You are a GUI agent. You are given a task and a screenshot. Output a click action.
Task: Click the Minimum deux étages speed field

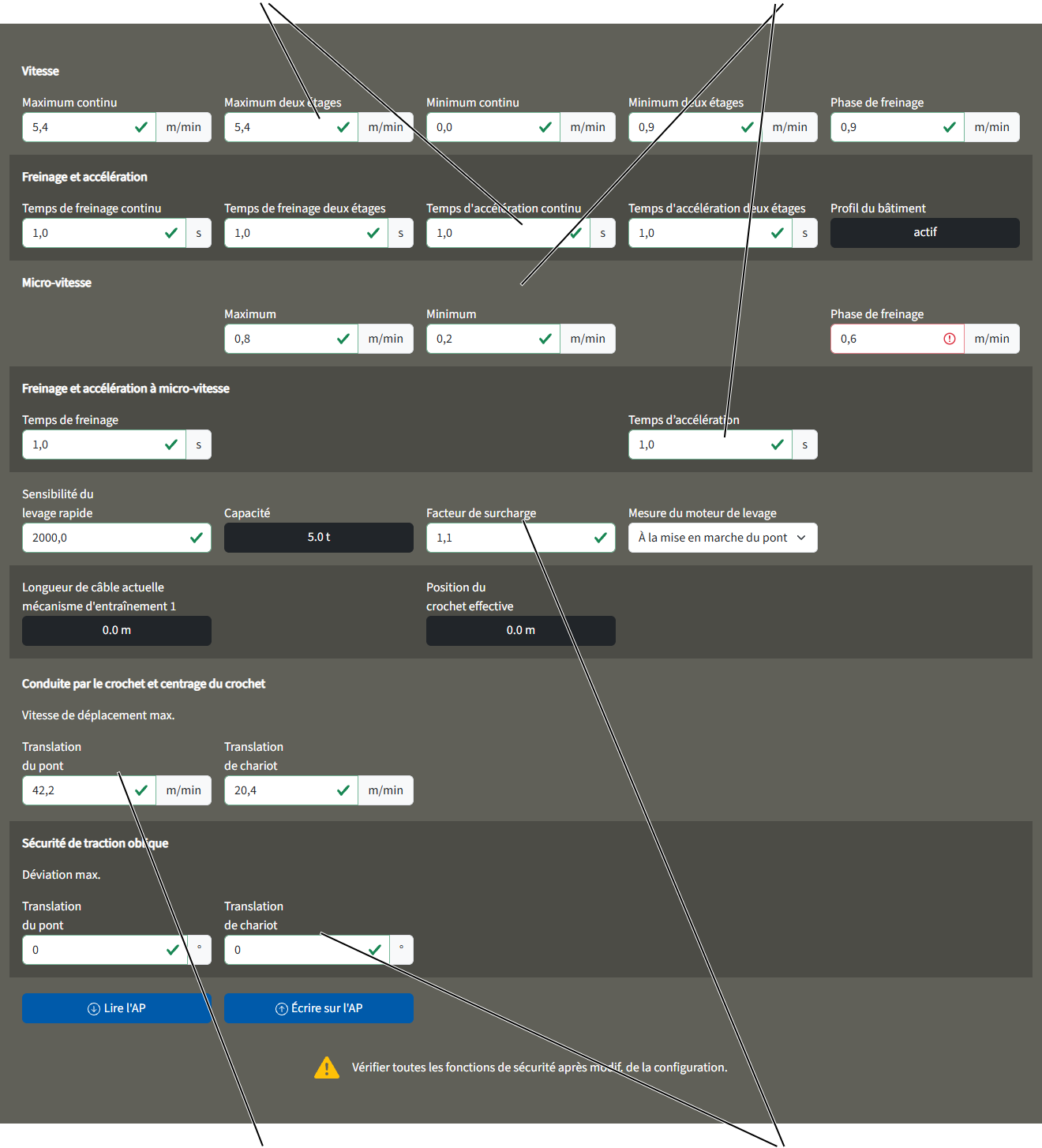pyautogui.click(x=695, y=127)
